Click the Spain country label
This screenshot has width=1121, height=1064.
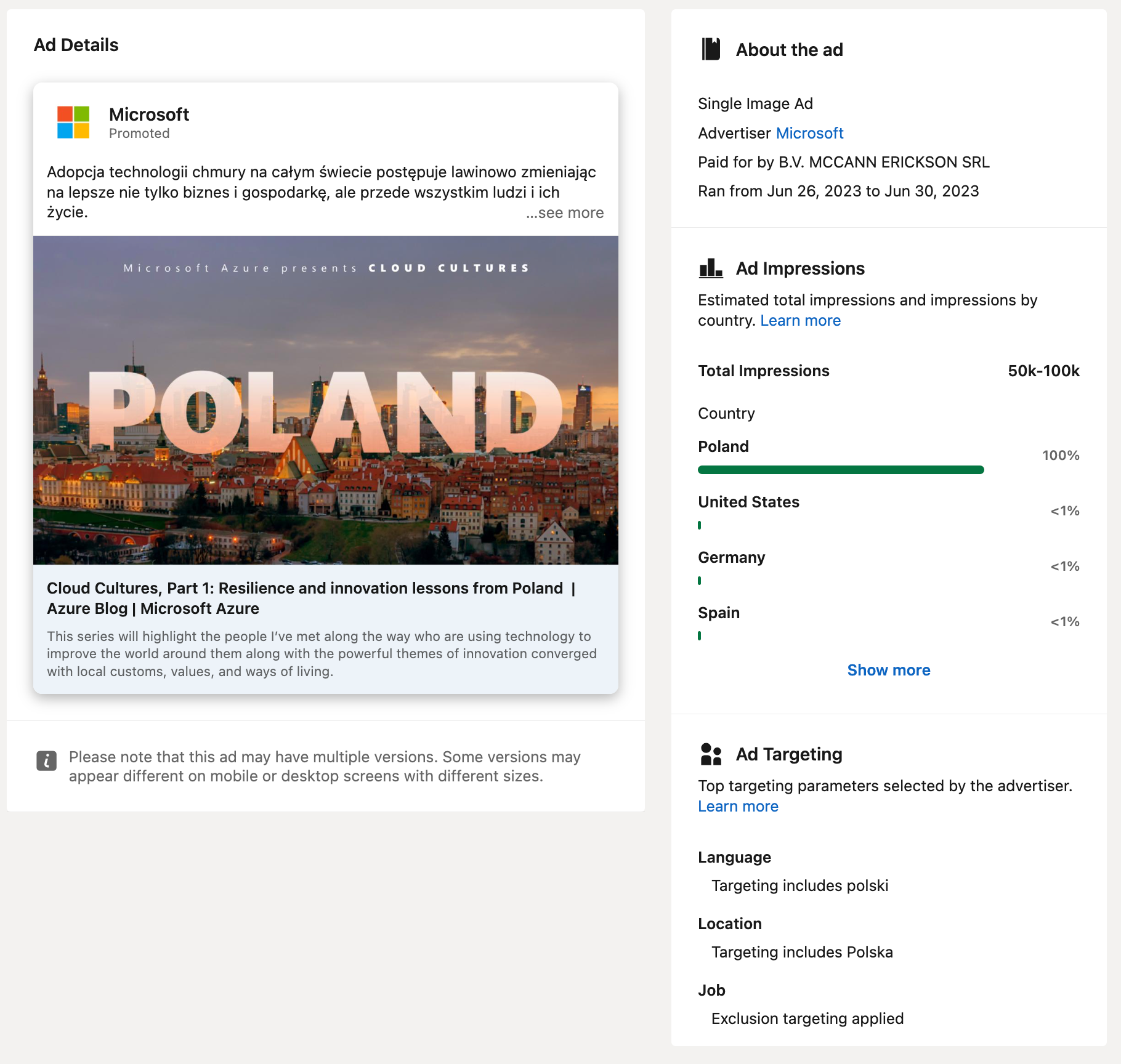click(719, 613)
